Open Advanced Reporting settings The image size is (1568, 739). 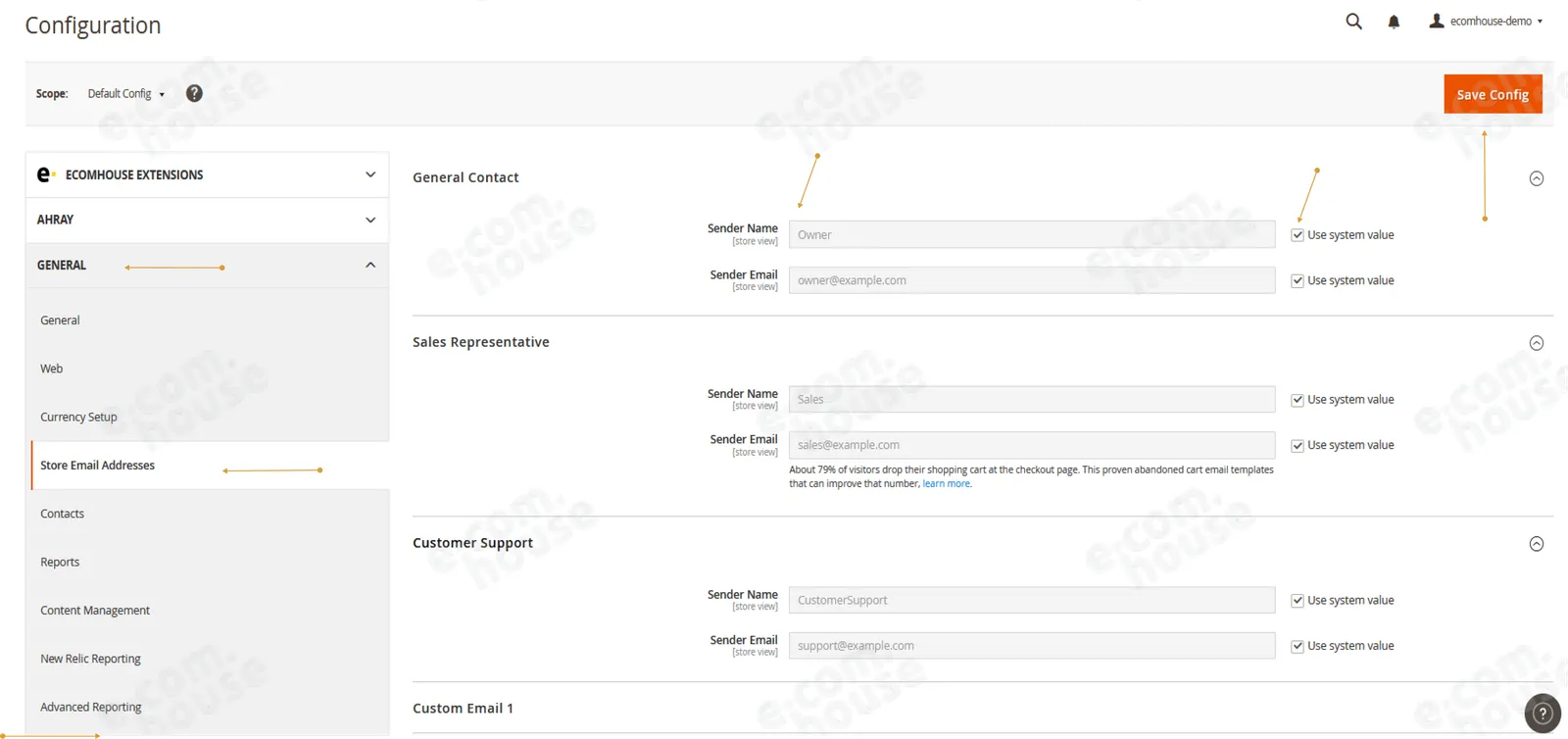tap(90, 707)
